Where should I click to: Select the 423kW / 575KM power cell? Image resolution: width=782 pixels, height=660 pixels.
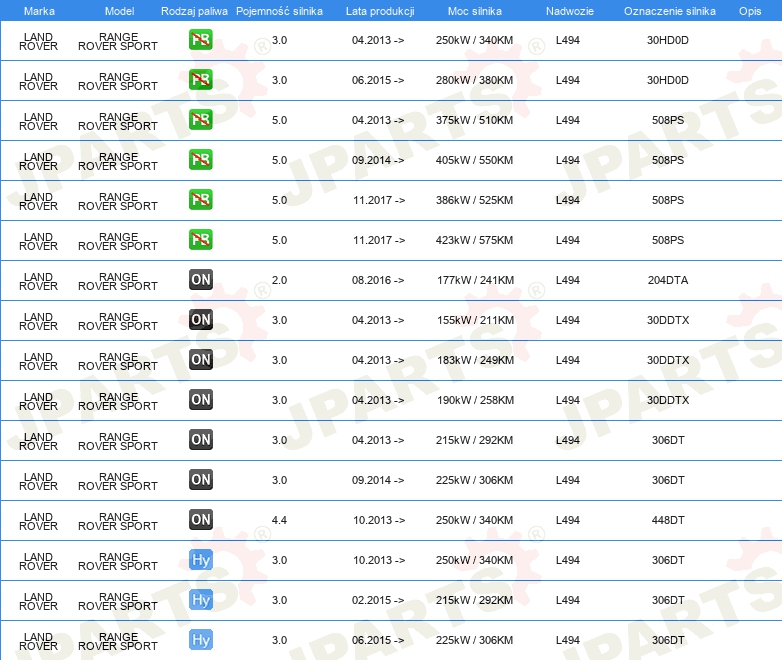pyautogui.click(x=474, y=240)
